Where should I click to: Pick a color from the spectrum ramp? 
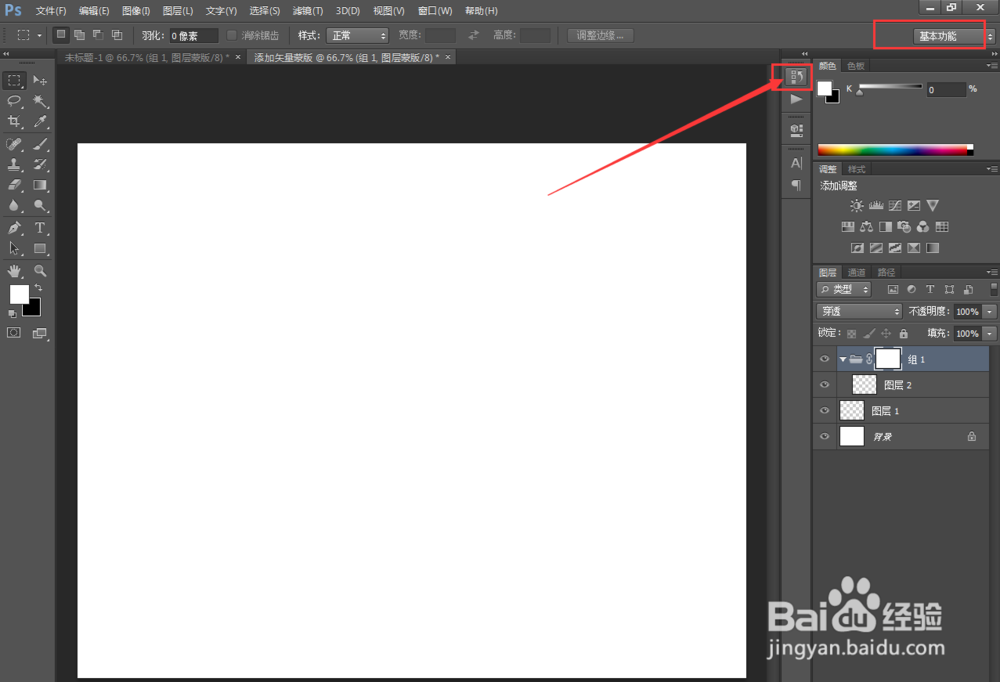[895, 150]
